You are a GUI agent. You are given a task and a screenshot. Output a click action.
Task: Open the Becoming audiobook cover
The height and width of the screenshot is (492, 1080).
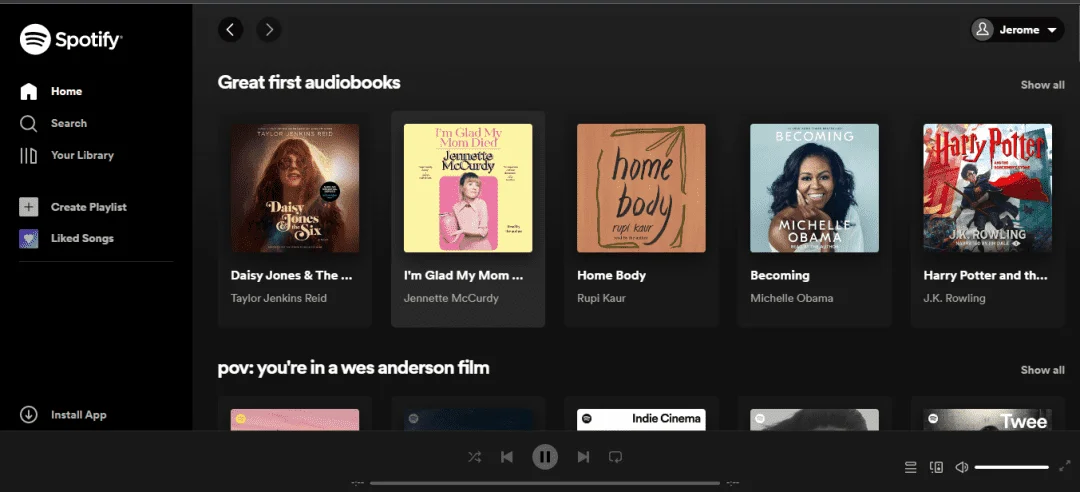(x=814, y=188)
